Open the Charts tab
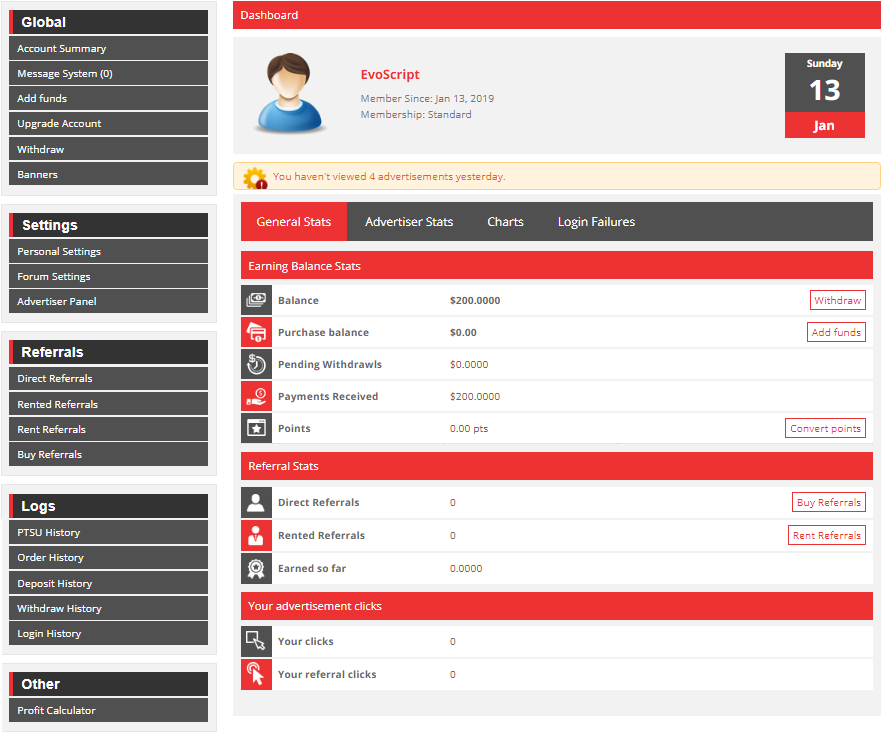Viewport: 884px width, 733px height. (x=505, y=221)
